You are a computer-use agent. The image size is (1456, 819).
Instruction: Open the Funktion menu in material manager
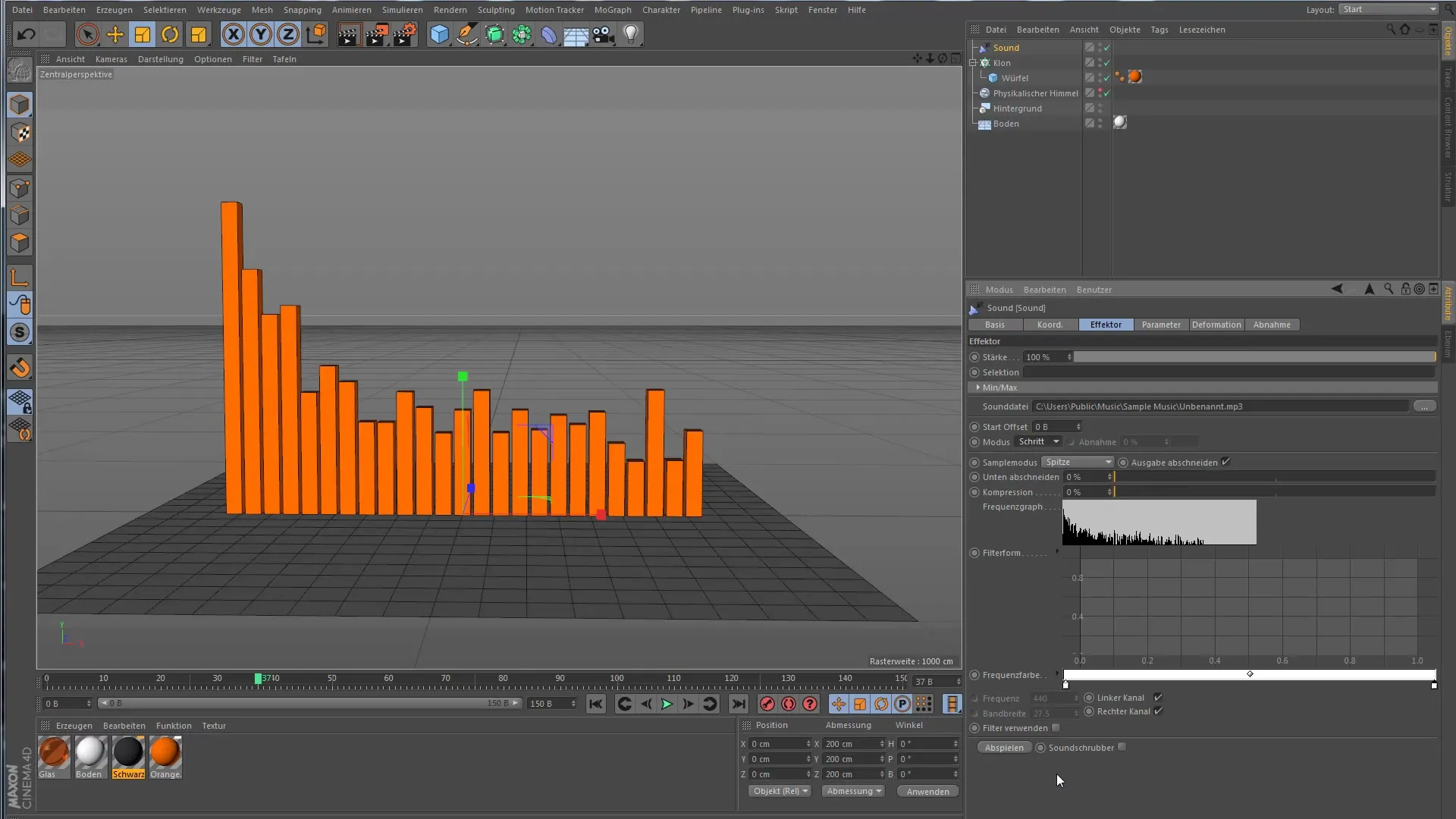pyautogui.click(x=174, y=726)
